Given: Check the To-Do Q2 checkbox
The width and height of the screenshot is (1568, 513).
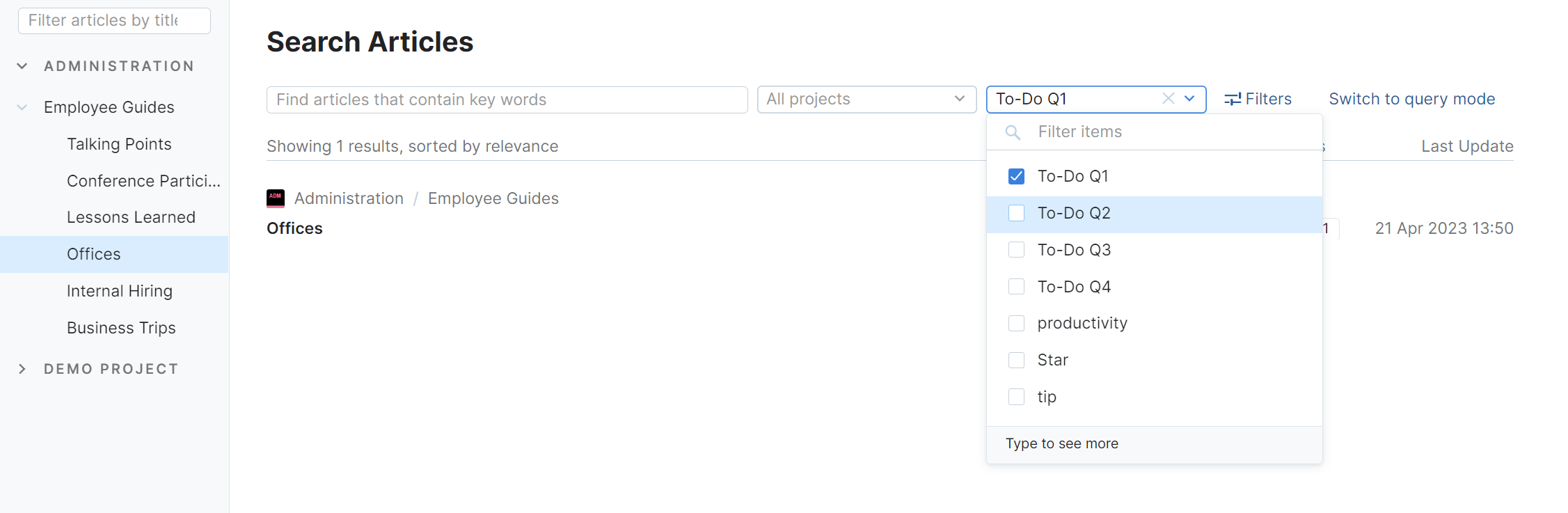Looking at the screenshot, I should (1016, 213).
